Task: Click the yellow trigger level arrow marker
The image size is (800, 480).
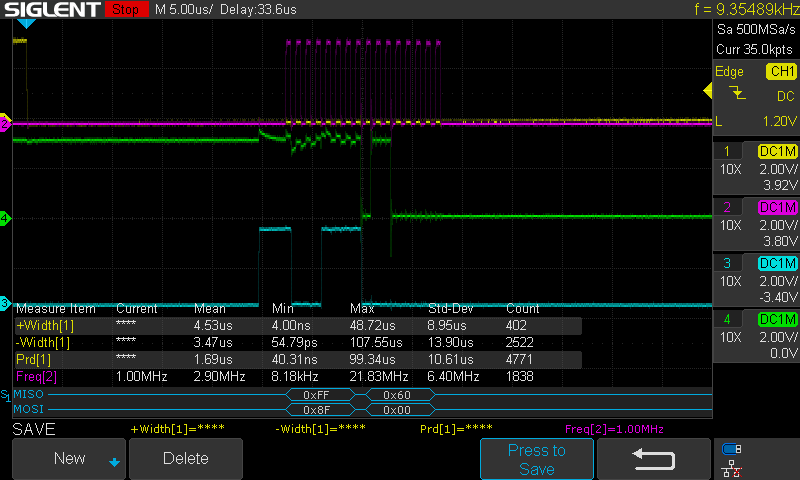Action: click(x=708, y=91)
